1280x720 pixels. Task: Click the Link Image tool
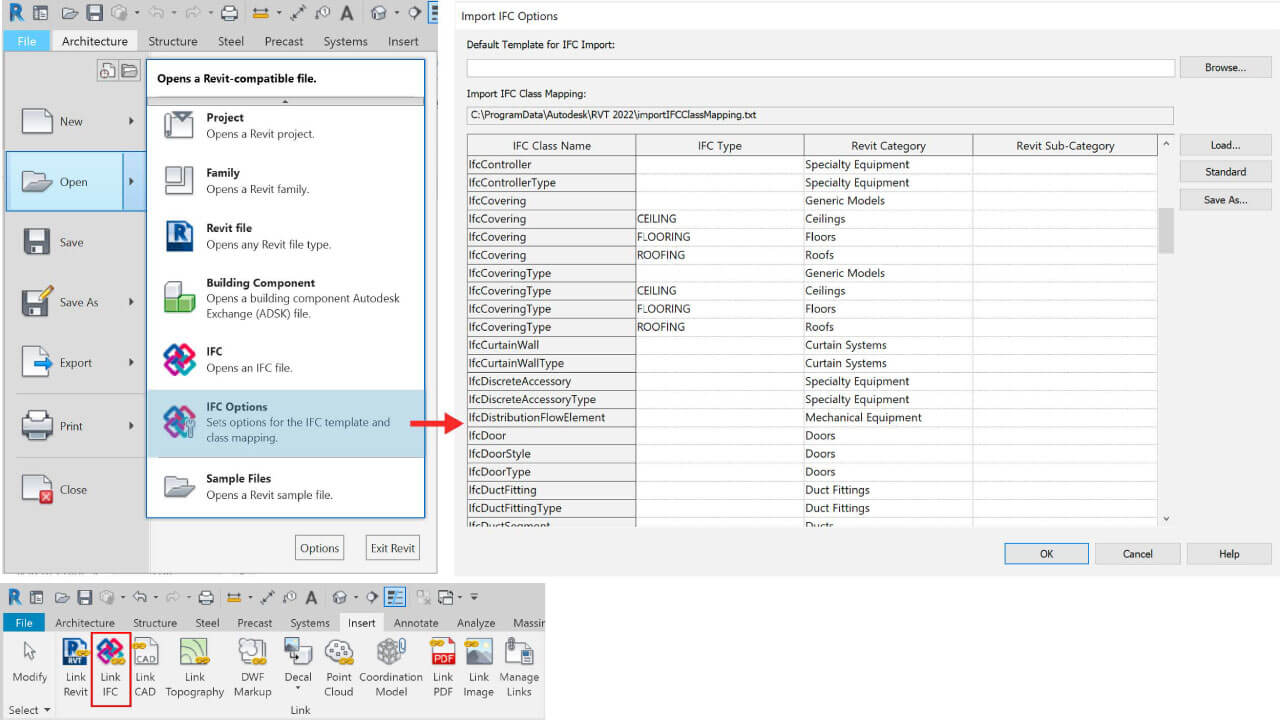click(x=478, y=668)
